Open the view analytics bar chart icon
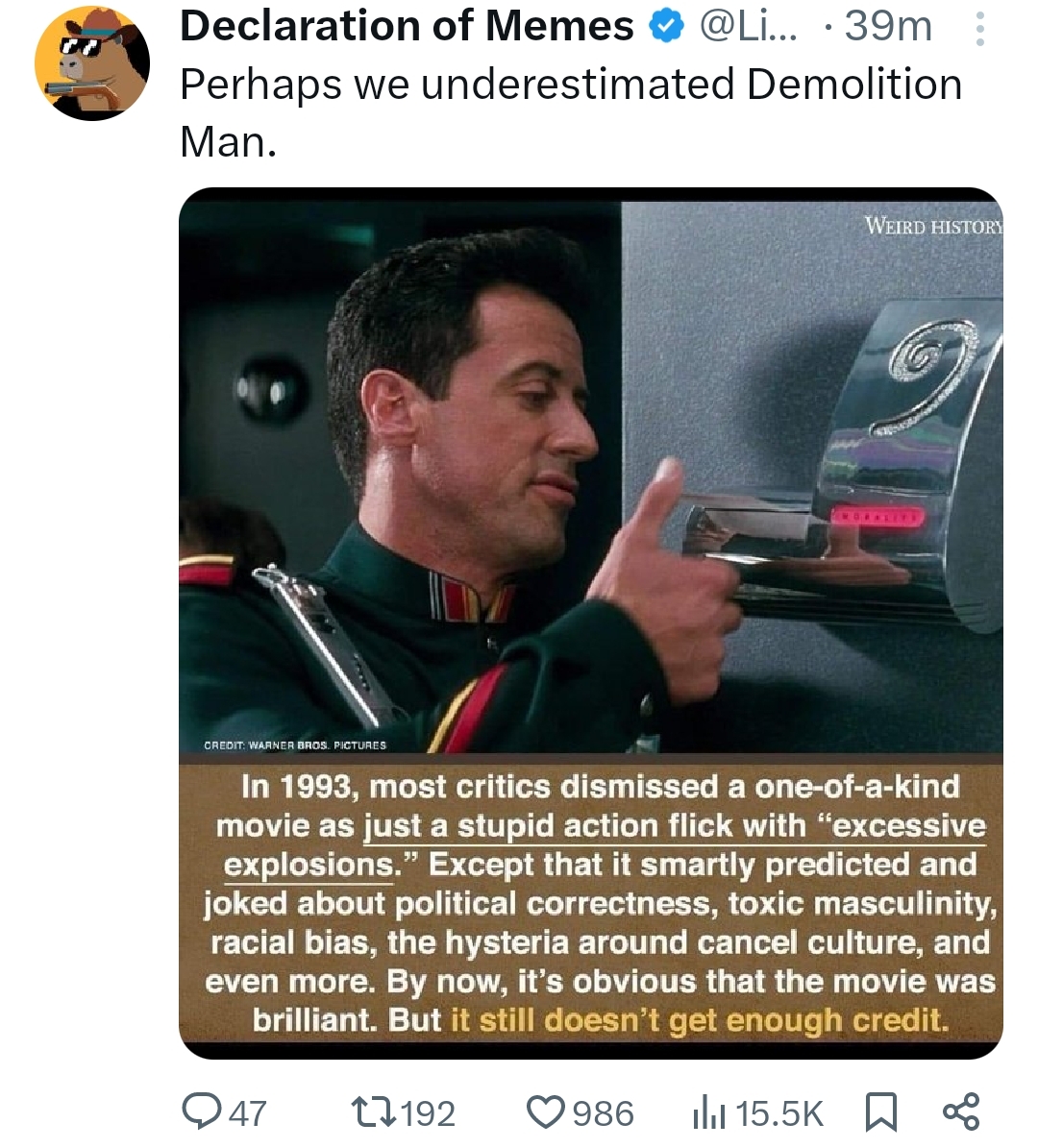Screen dimensions: 1038x1148 pyautogui.click(x=709, y=1112)
